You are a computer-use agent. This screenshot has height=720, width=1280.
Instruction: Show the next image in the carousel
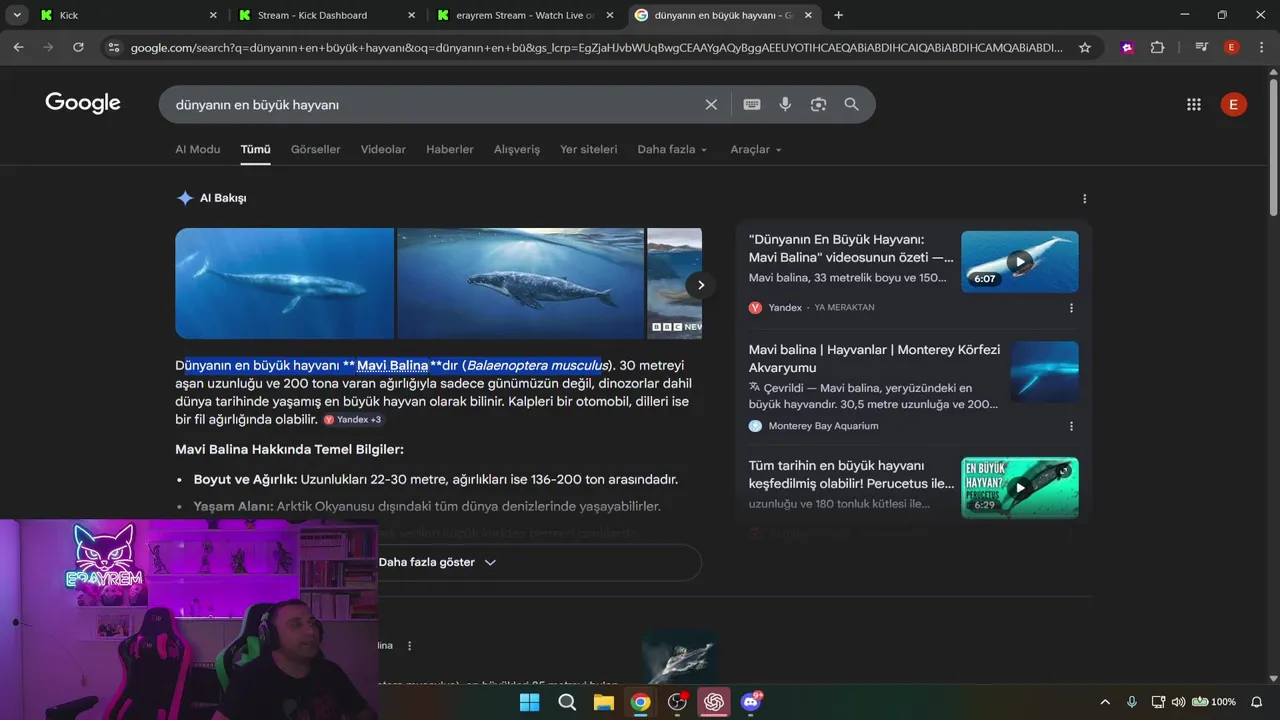click(701, 285)
